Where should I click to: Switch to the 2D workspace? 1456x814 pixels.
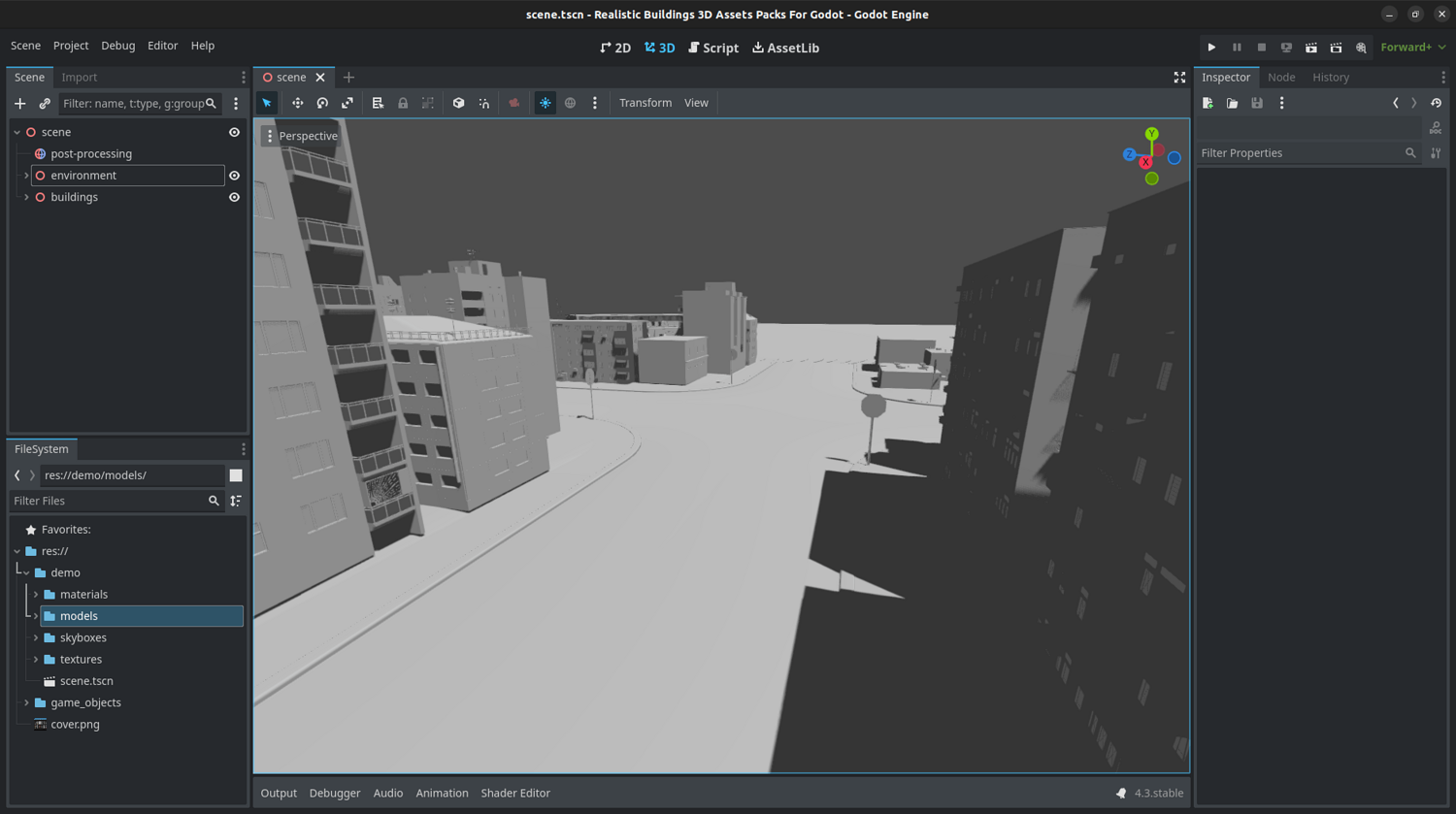615,48
